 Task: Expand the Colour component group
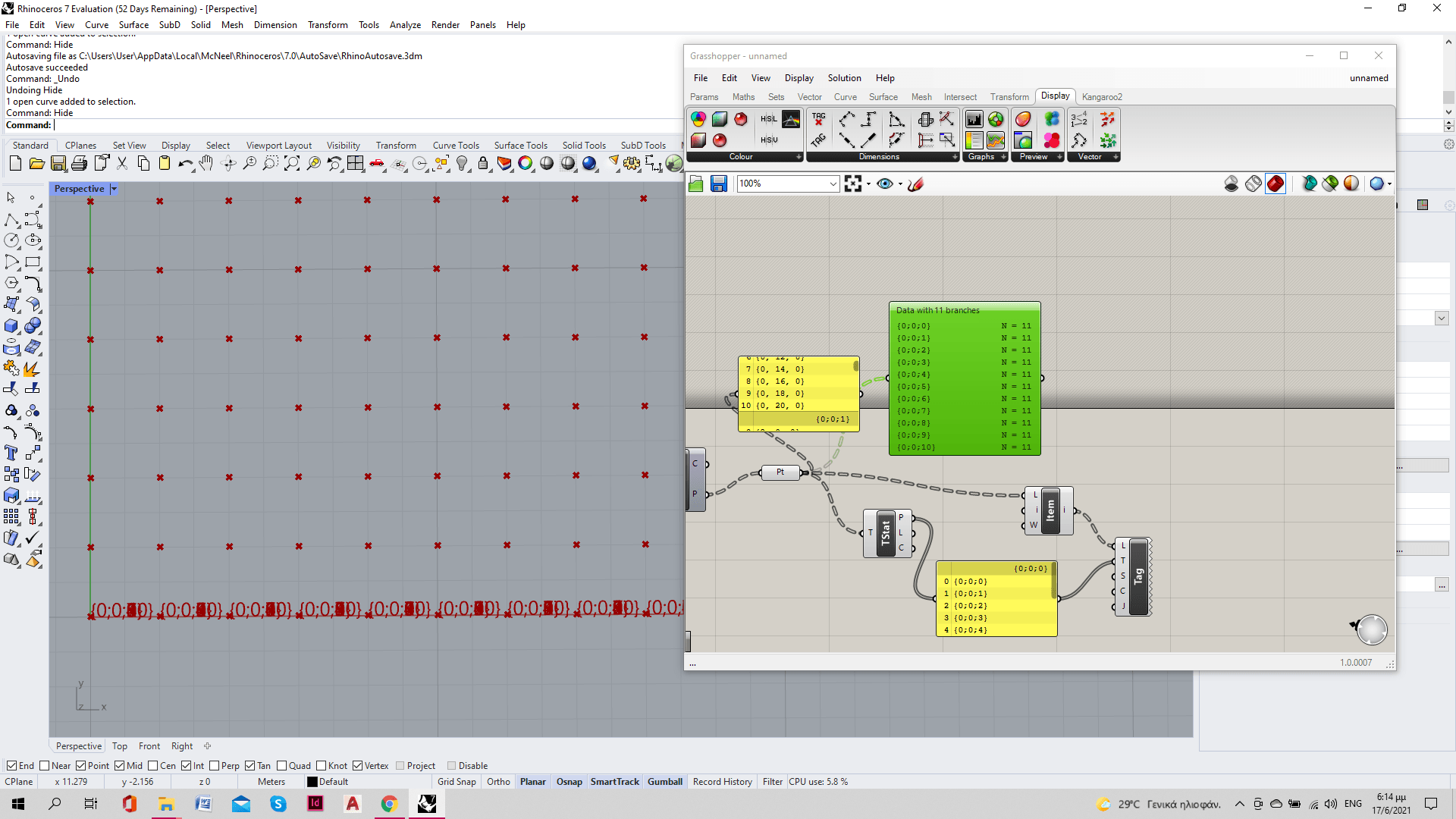(799, 157)
